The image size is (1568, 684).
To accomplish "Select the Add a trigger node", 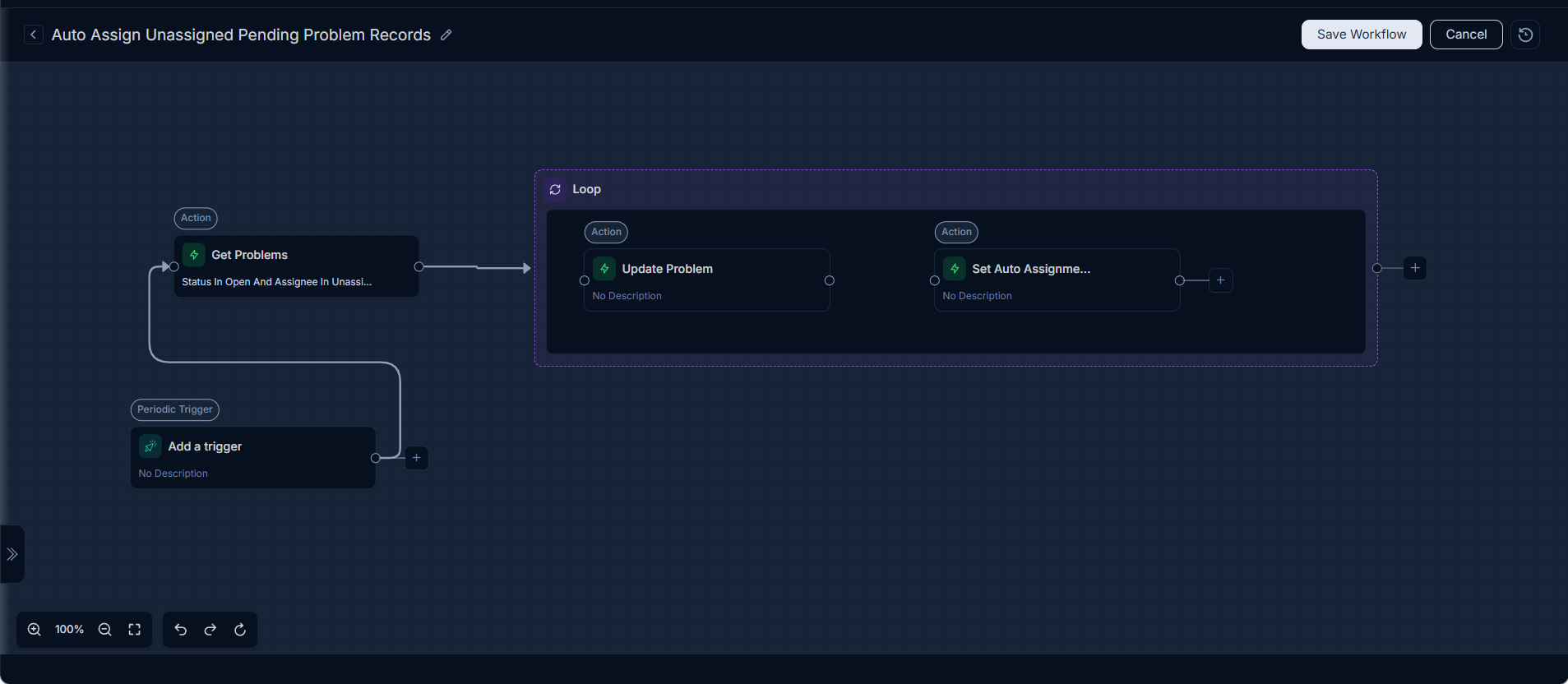I will tap(253, 457).
